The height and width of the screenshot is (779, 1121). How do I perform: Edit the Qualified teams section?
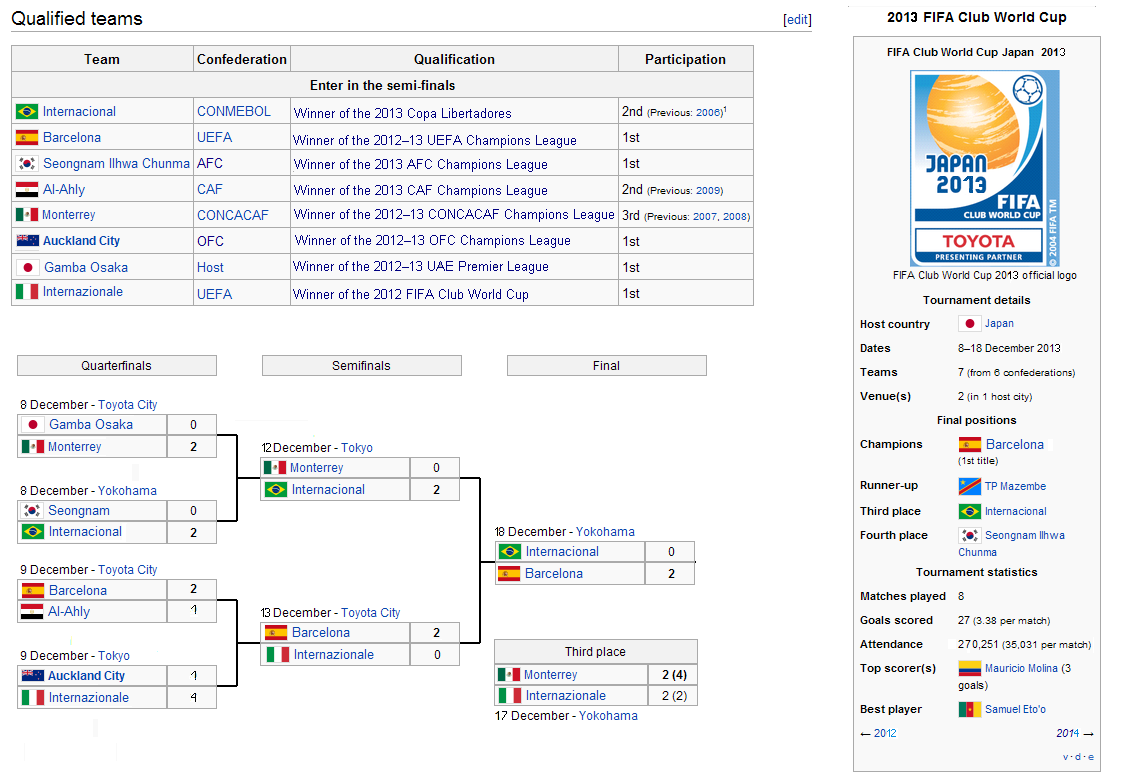click(x=797, y=20)
